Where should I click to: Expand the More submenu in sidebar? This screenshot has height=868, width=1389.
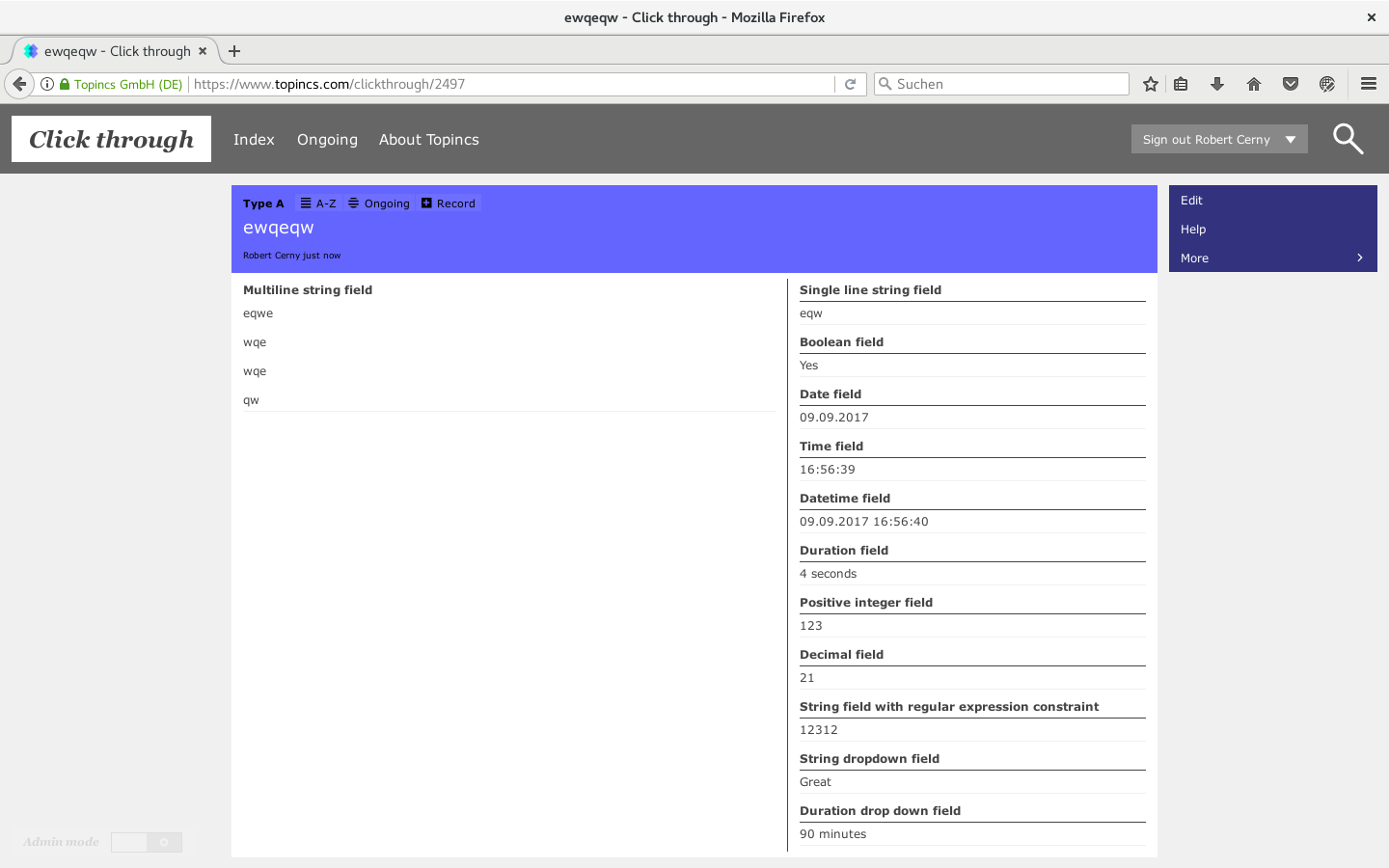tap(1272, 258)
